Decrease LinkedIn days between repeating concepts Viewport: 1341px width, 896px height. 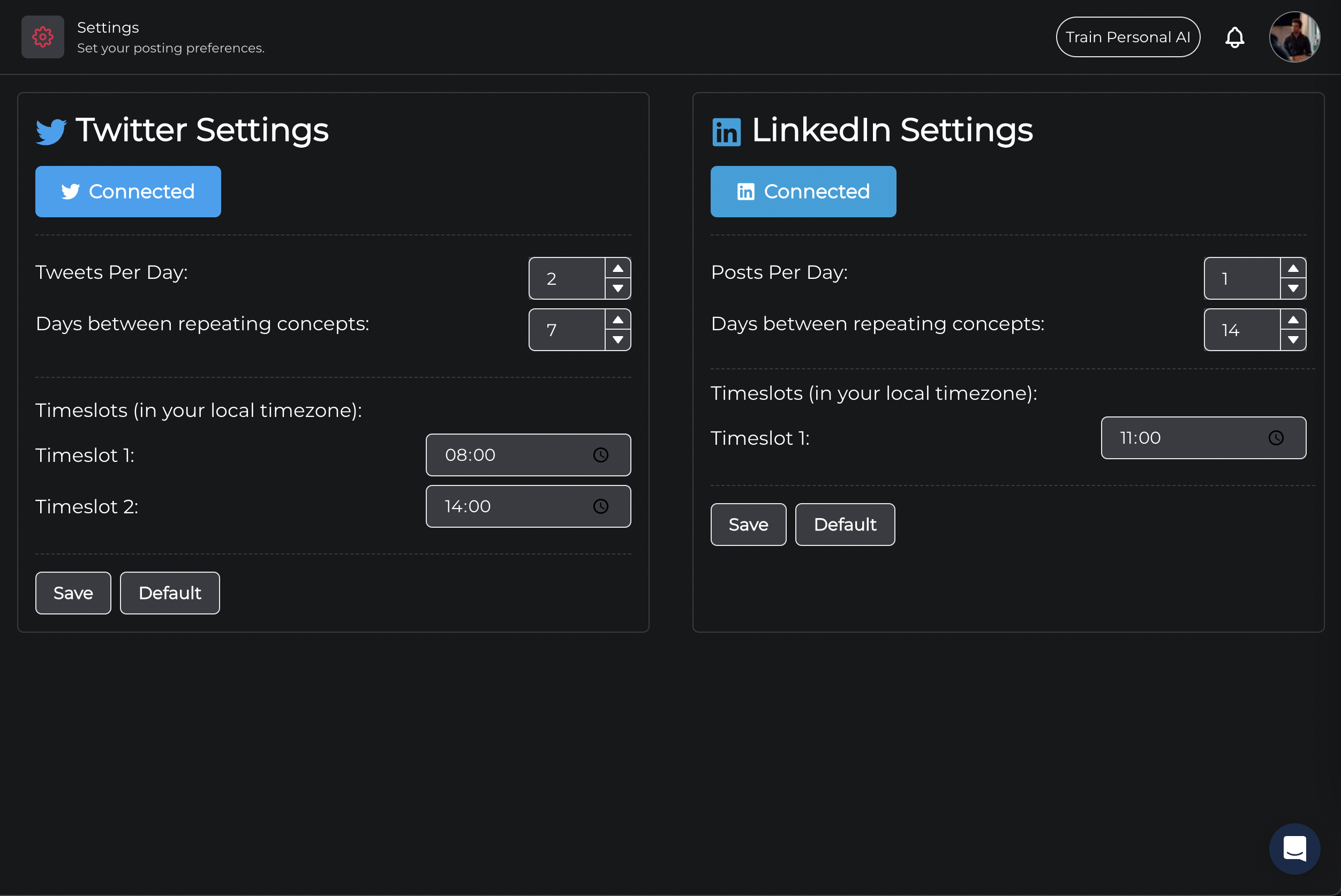point(1293,340)
